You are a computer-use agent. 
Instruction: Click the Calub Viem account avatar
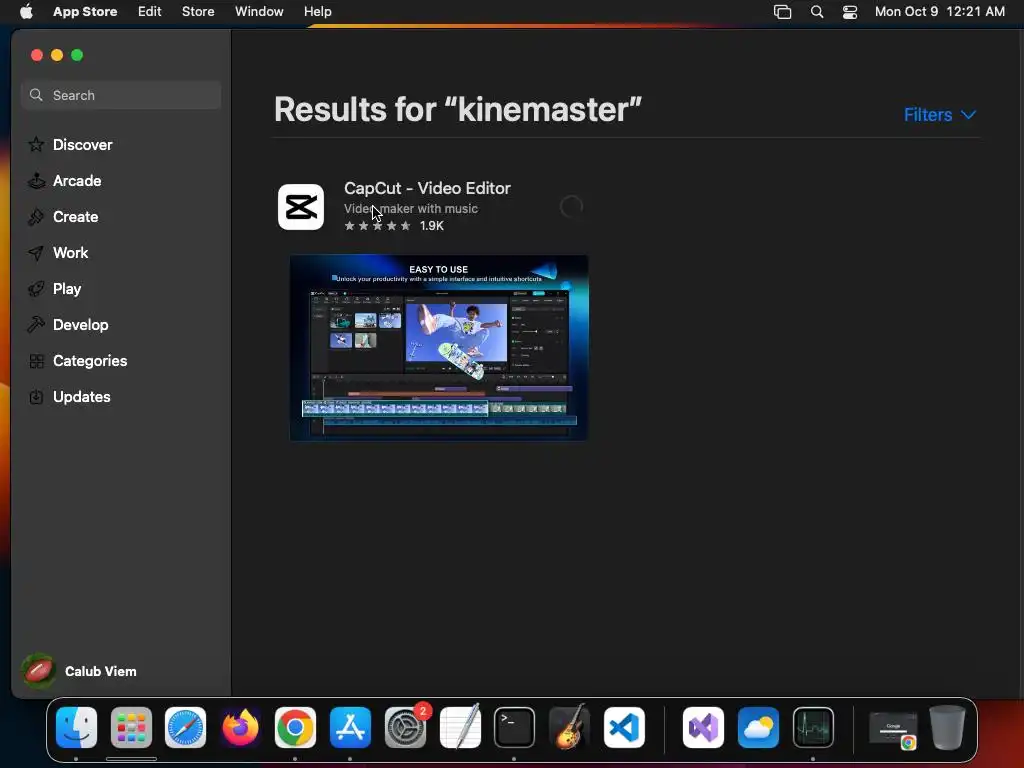click(x=39, y=671)
